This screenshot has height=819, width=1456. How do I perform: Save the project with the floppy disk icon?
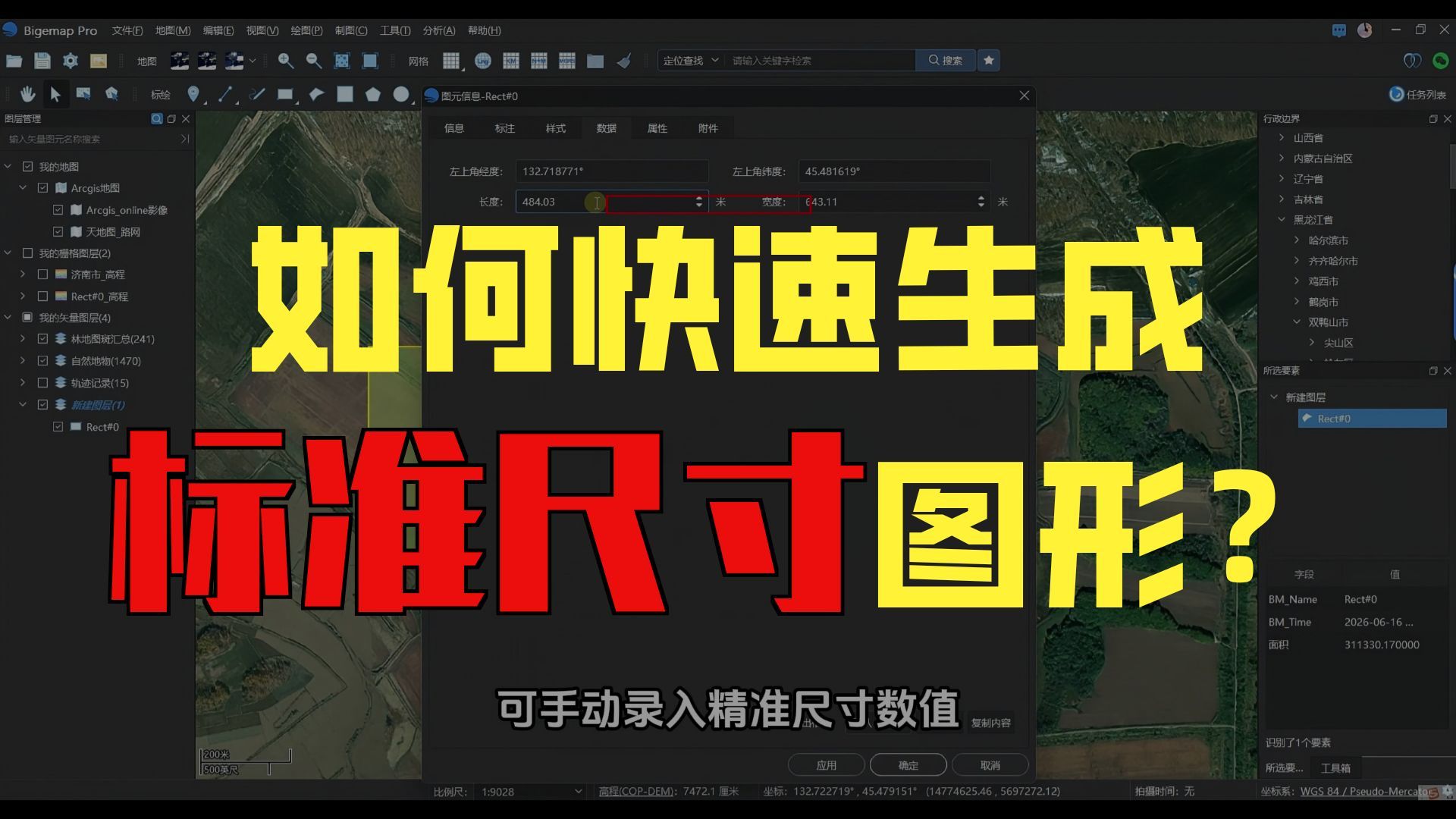[42, 61]
